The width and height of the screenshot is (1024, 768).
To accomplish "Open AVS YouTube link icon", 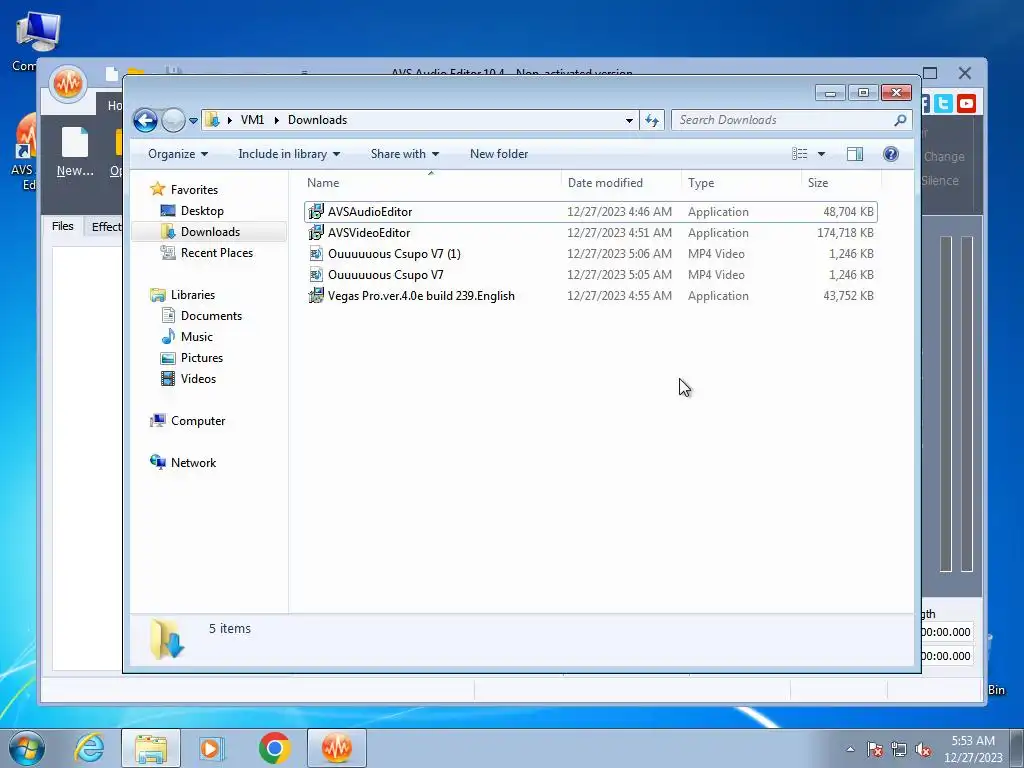I will pyautogui.click(x=966, y=103).
